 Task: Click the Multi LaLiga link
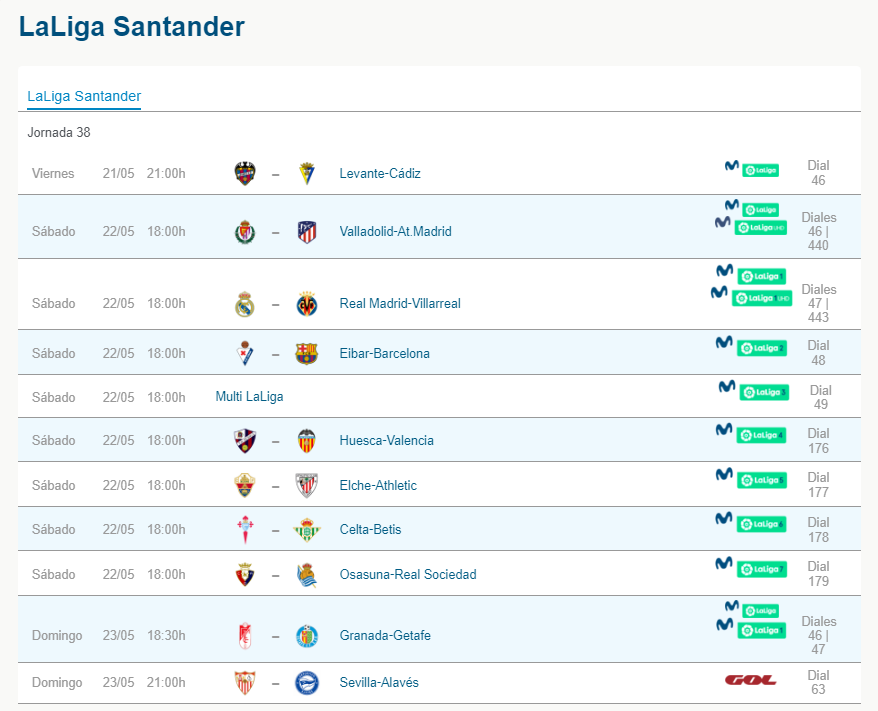(x=249, y=396)
